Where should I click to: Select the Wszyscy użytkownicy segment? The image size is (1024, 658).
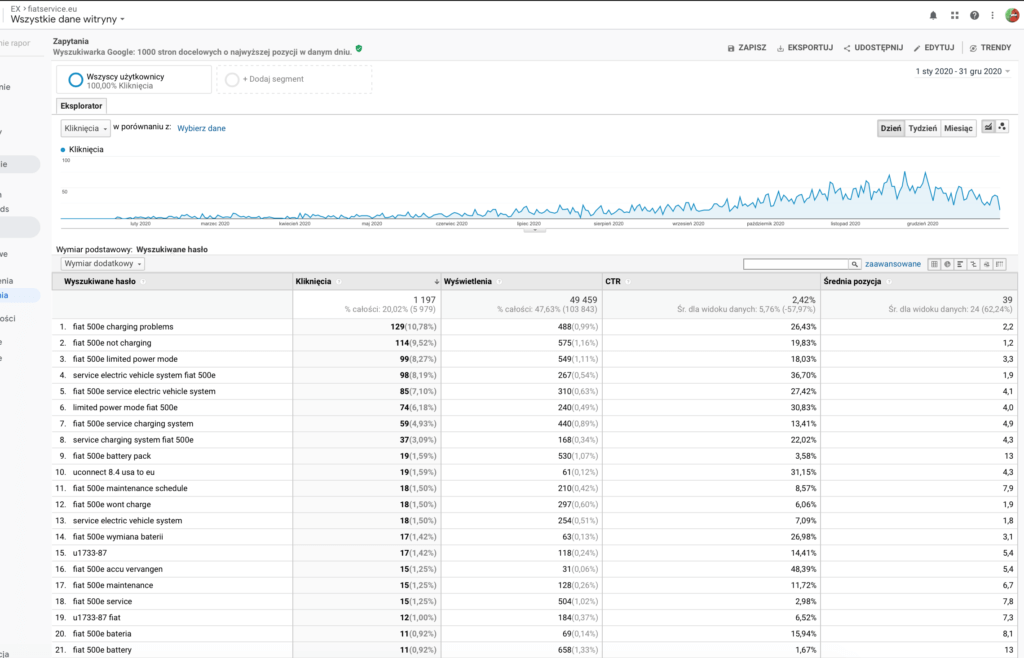pyautogui.click(x=134, y=80)
